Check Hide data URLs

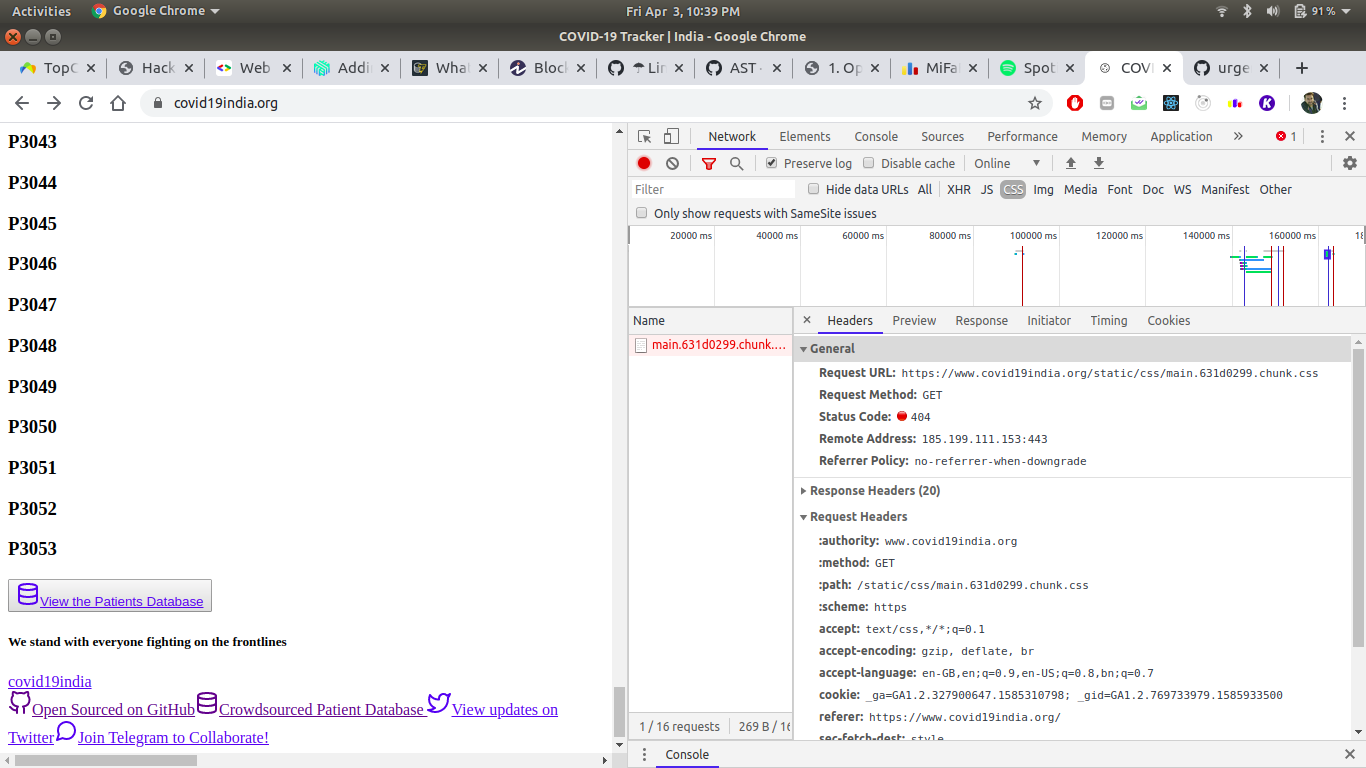[x=814, y=189]
